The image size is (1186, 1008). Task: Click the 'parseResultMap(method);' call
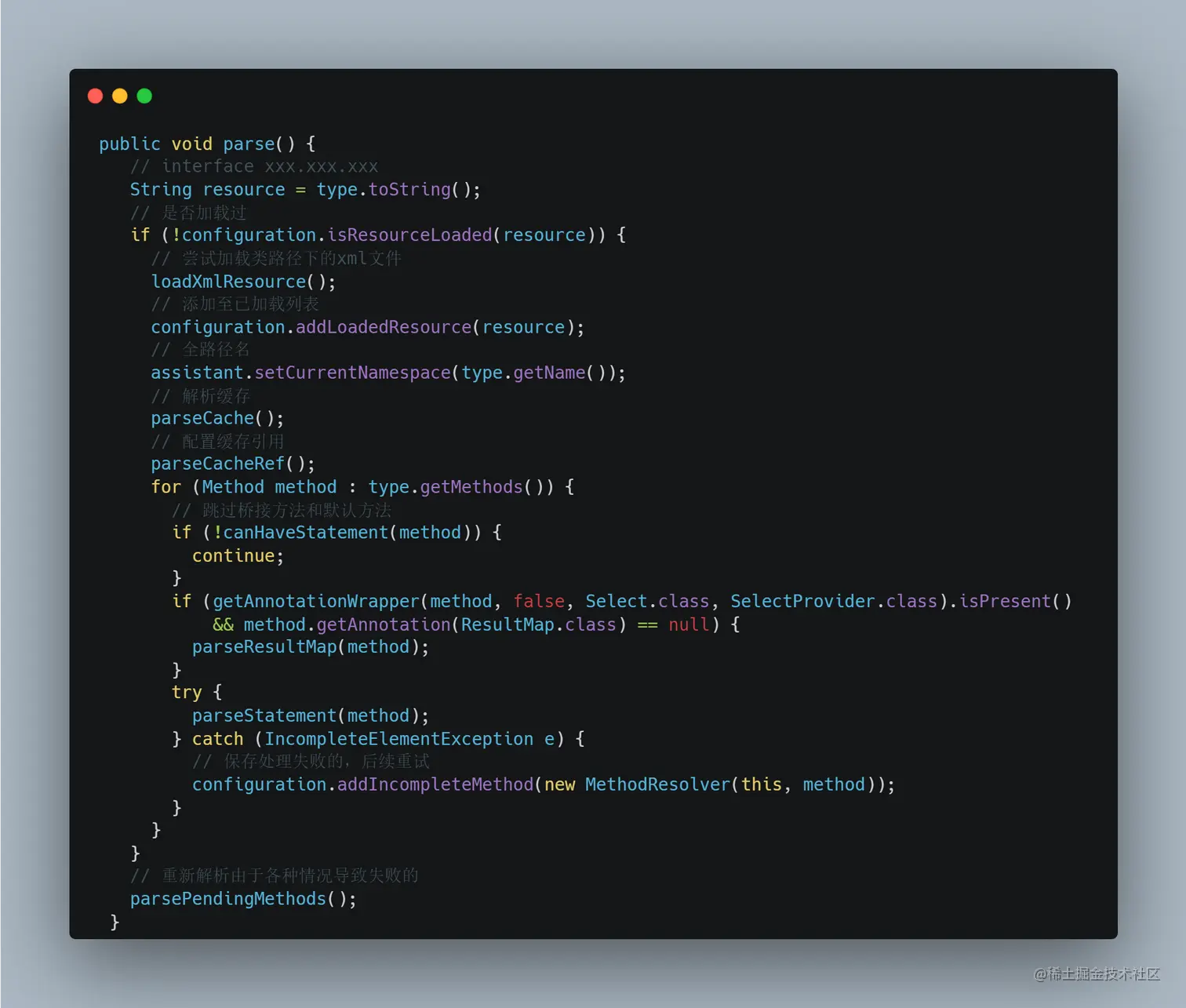(x=311, y=647)
